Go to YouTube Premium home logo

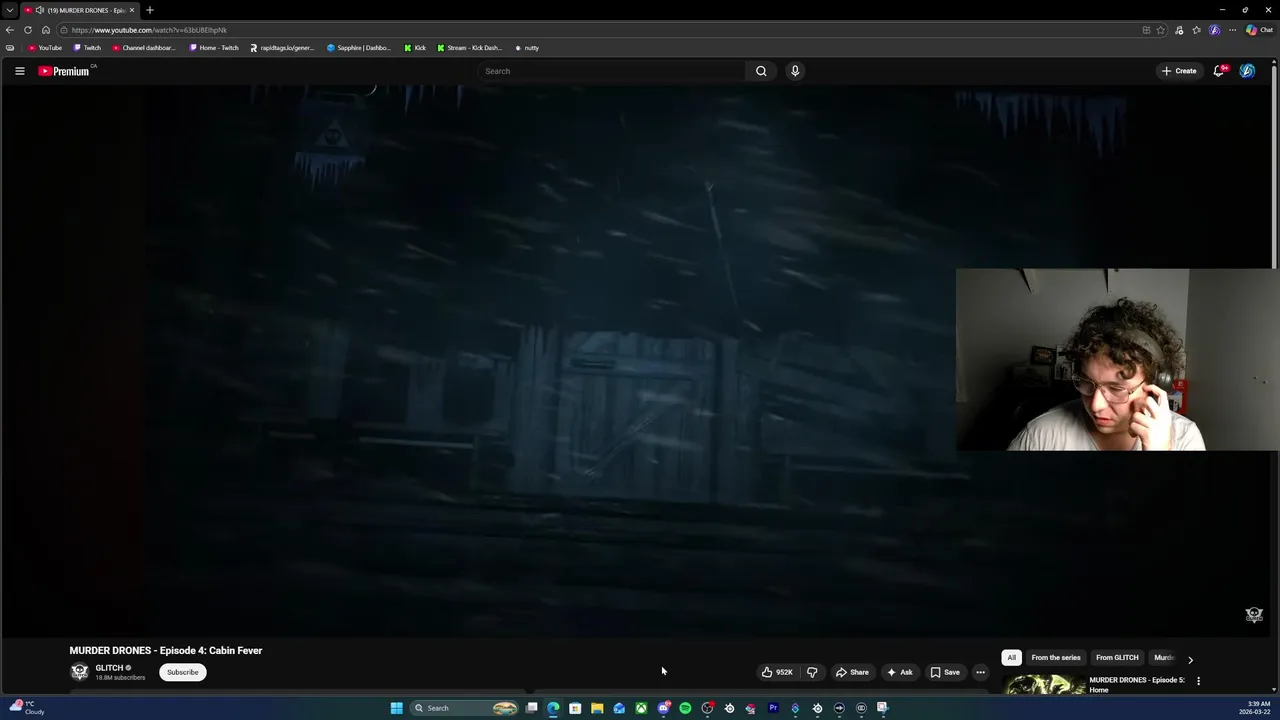click(65, 71)
